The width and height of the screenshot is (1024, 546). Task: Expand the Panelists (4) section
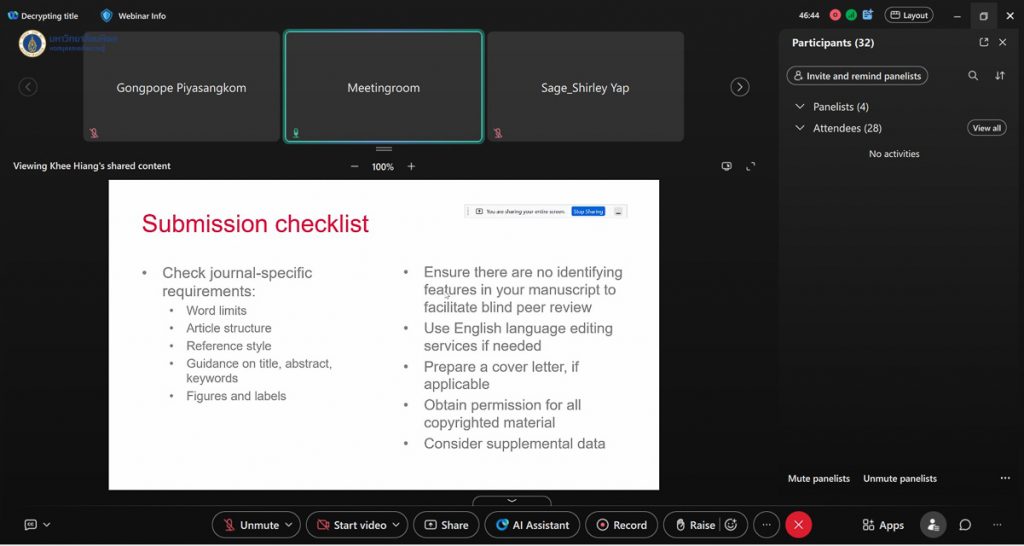[x=800, y=107]
